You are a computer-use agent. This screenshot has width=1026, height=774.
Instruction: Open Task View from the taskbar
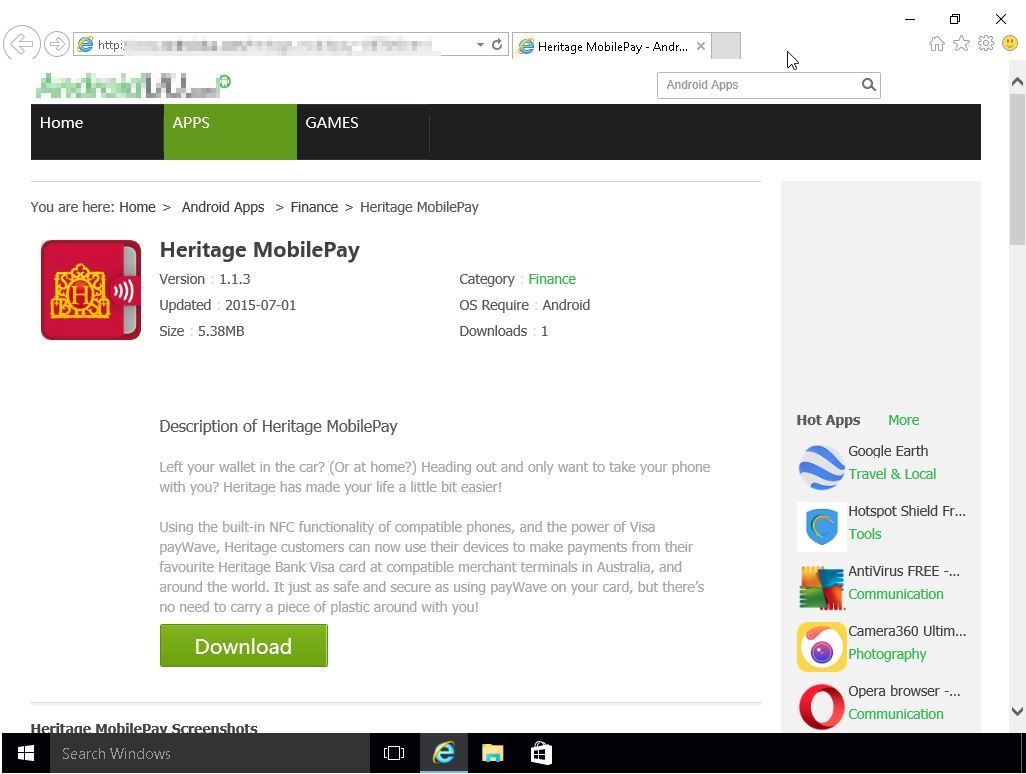(x=394, y=754)
